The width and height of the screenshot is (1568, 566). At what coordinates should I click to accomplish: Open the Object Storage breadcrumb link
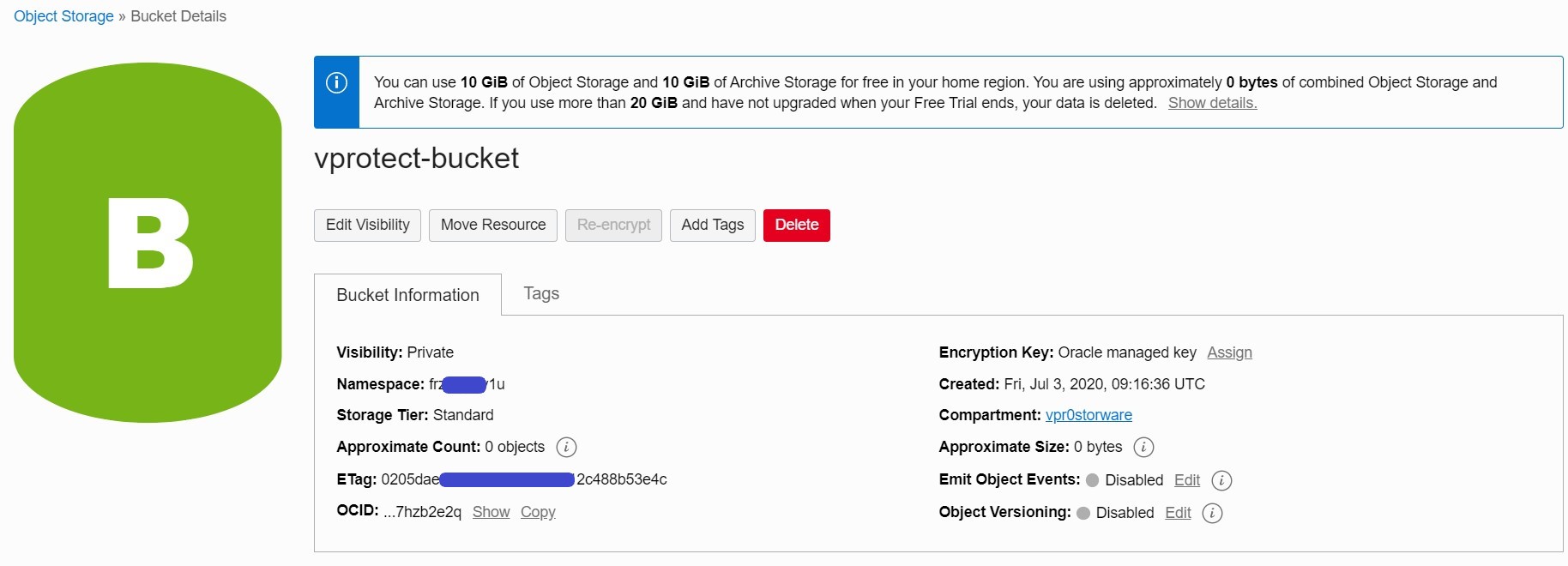coord(63,16)
